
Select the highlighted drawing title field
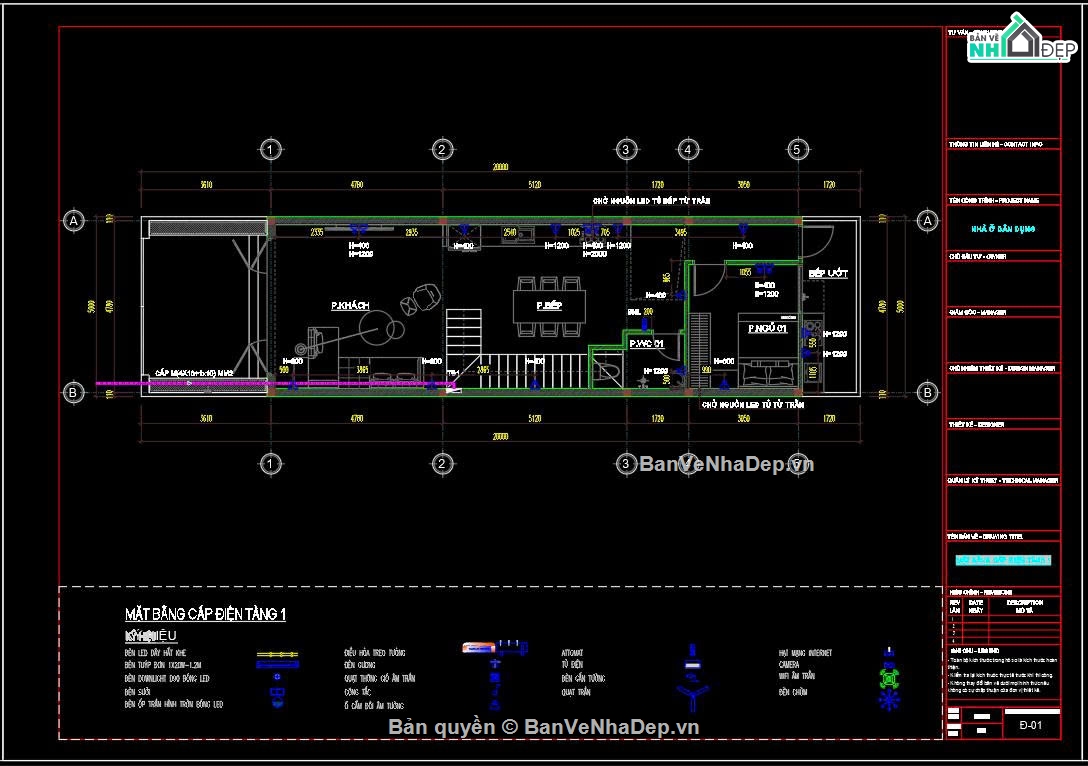(1003, 560)
